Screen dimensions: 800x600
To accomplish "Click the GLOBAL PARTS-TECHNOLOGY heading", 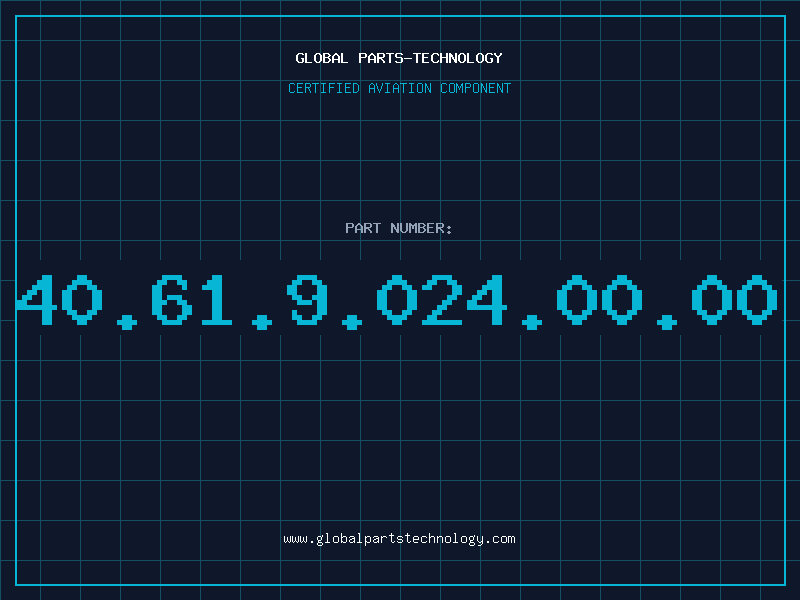I will click(399, 58).
